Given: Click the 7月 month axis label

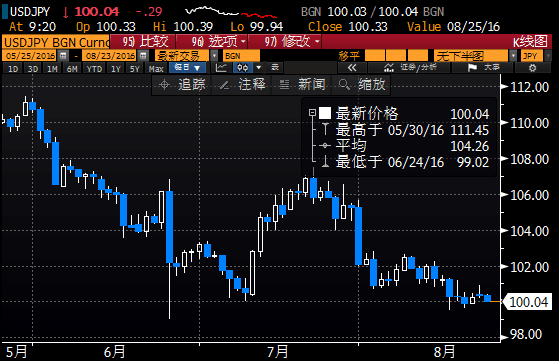Looking at the screenshot, I should coord(278,352).
